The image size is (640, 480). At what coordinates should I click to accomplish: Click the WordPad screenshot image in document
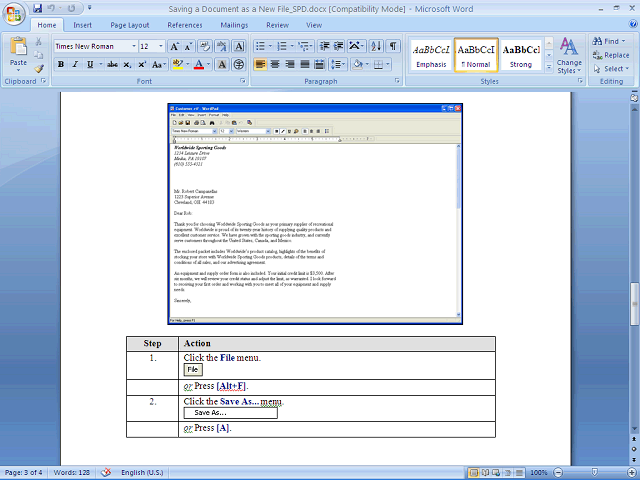tap(315, 214)
